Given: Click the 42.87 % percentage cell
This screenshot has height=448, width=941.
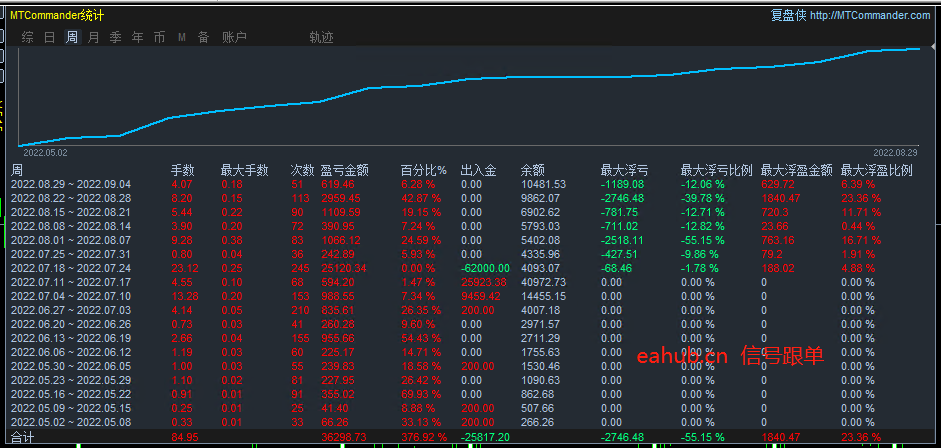Looking at the screenshot, I should [x=421, y=198].
